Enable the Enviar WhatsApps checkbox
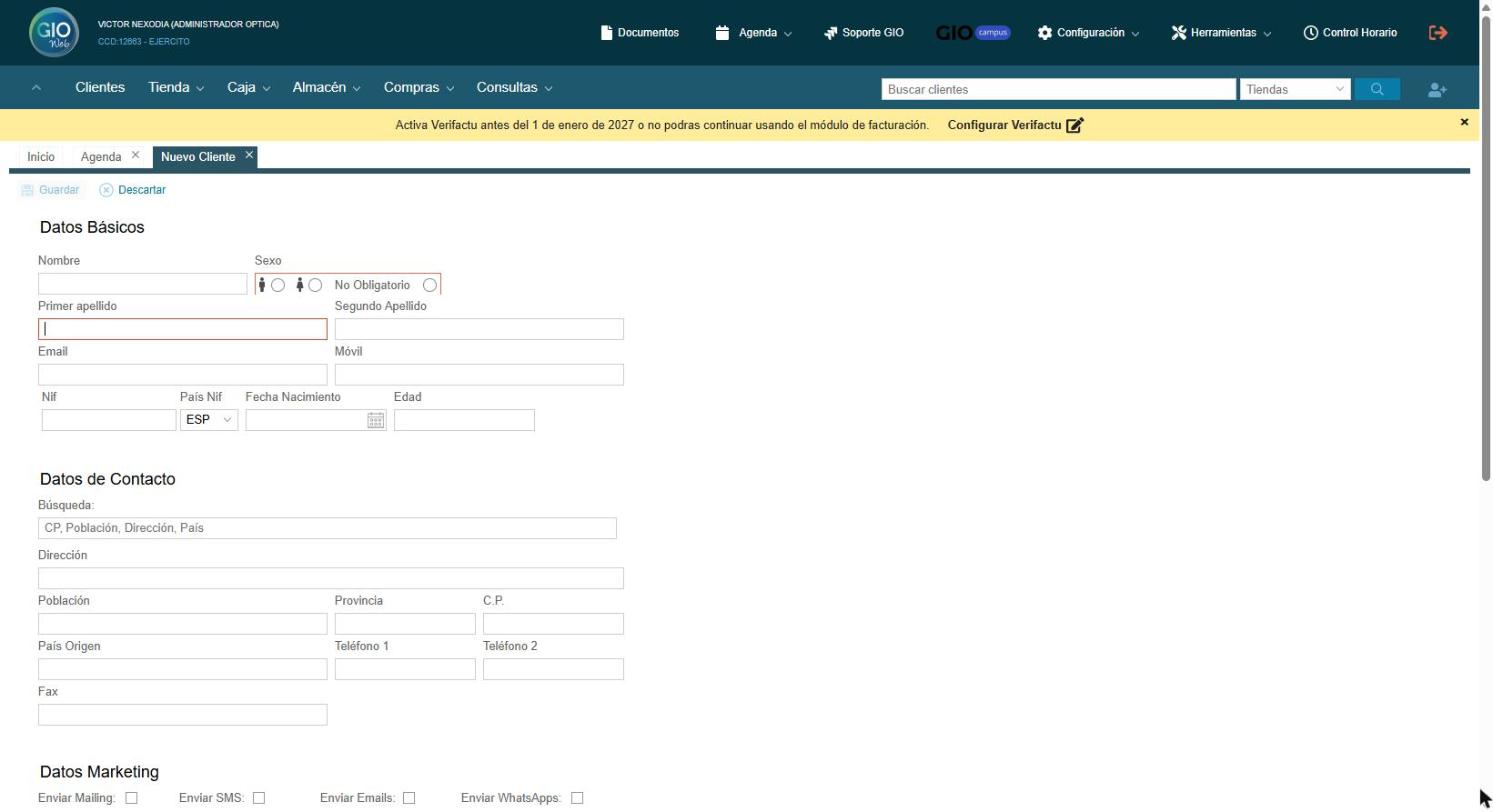Screen dimensions: 1493x812 coord(577,798)
